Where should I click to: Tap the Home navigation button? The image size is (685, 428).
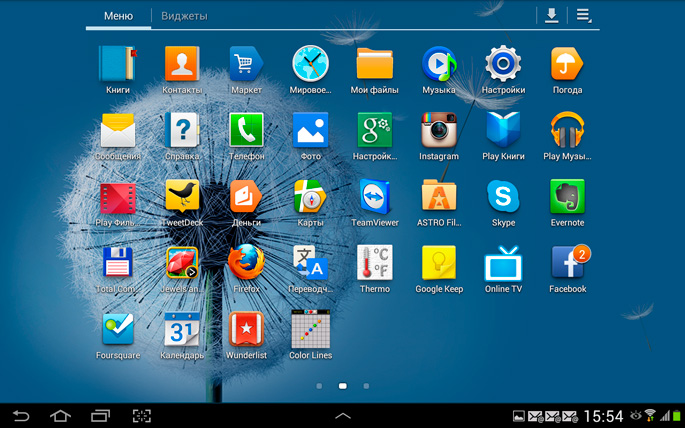tap(60, 416)
